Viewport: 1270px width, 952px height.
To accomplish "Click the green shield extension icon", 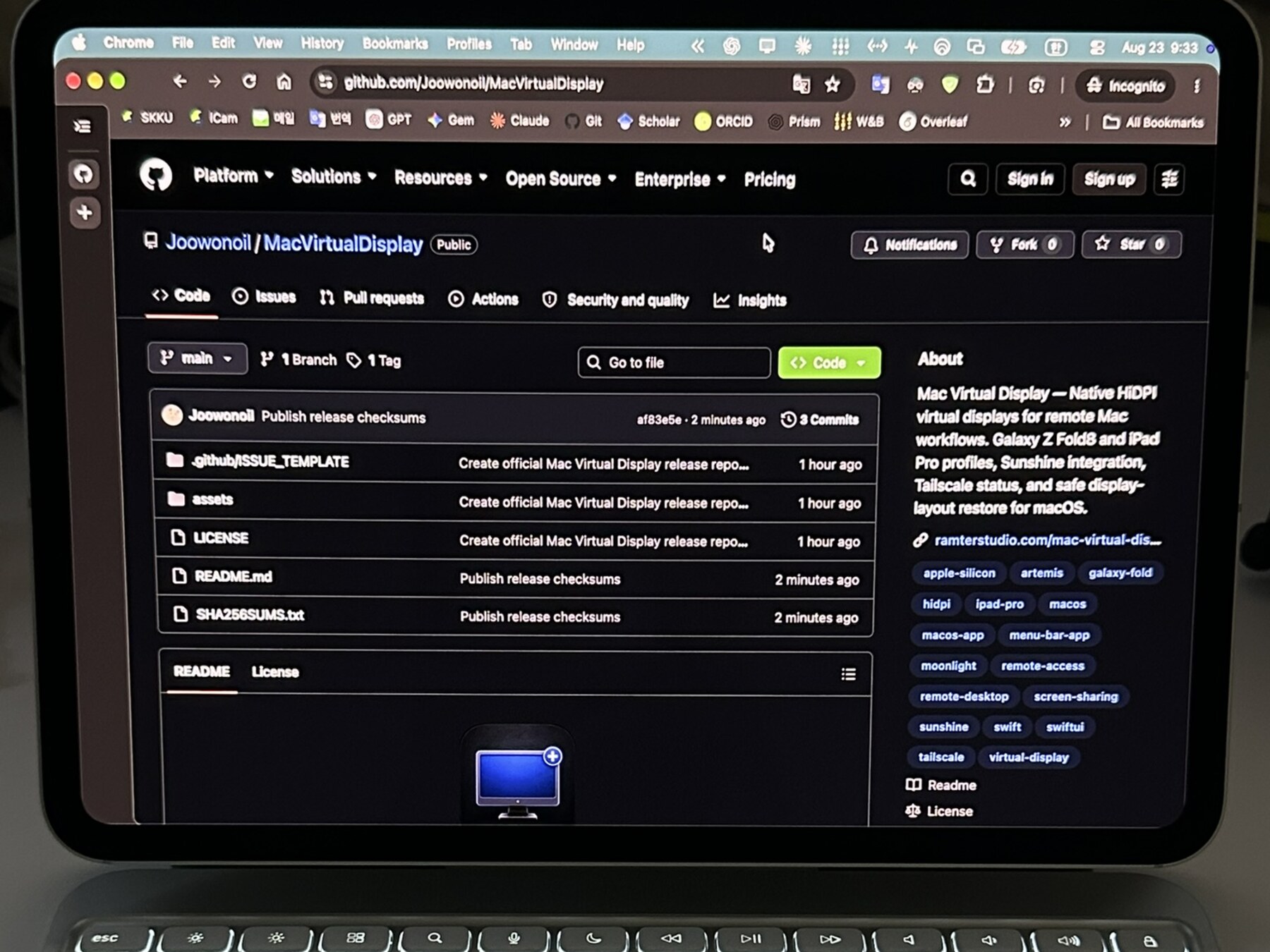I will 950,85.
